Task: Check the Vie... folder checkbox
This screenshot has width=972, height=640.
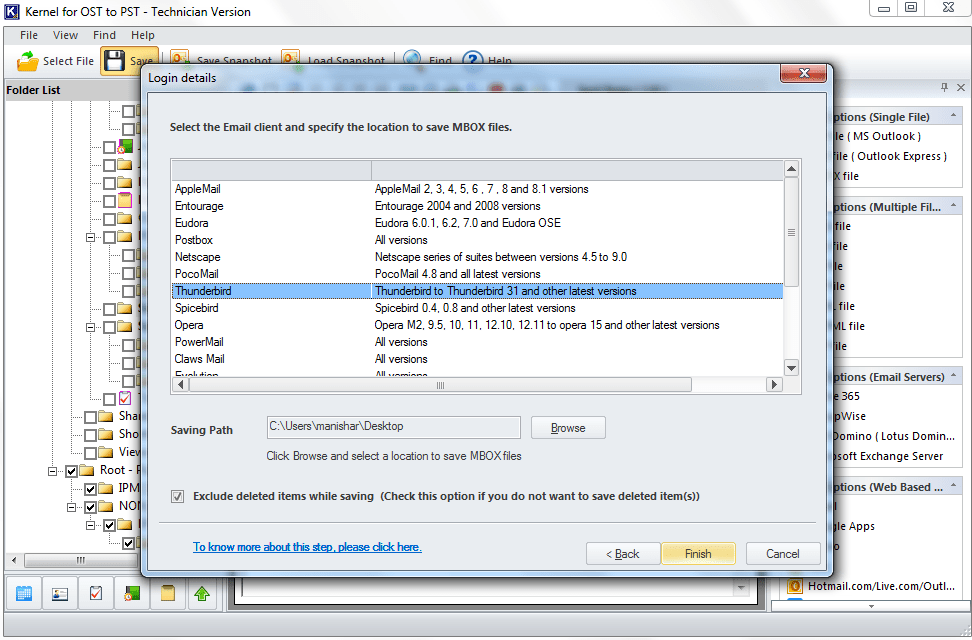Action: (90, 453)
